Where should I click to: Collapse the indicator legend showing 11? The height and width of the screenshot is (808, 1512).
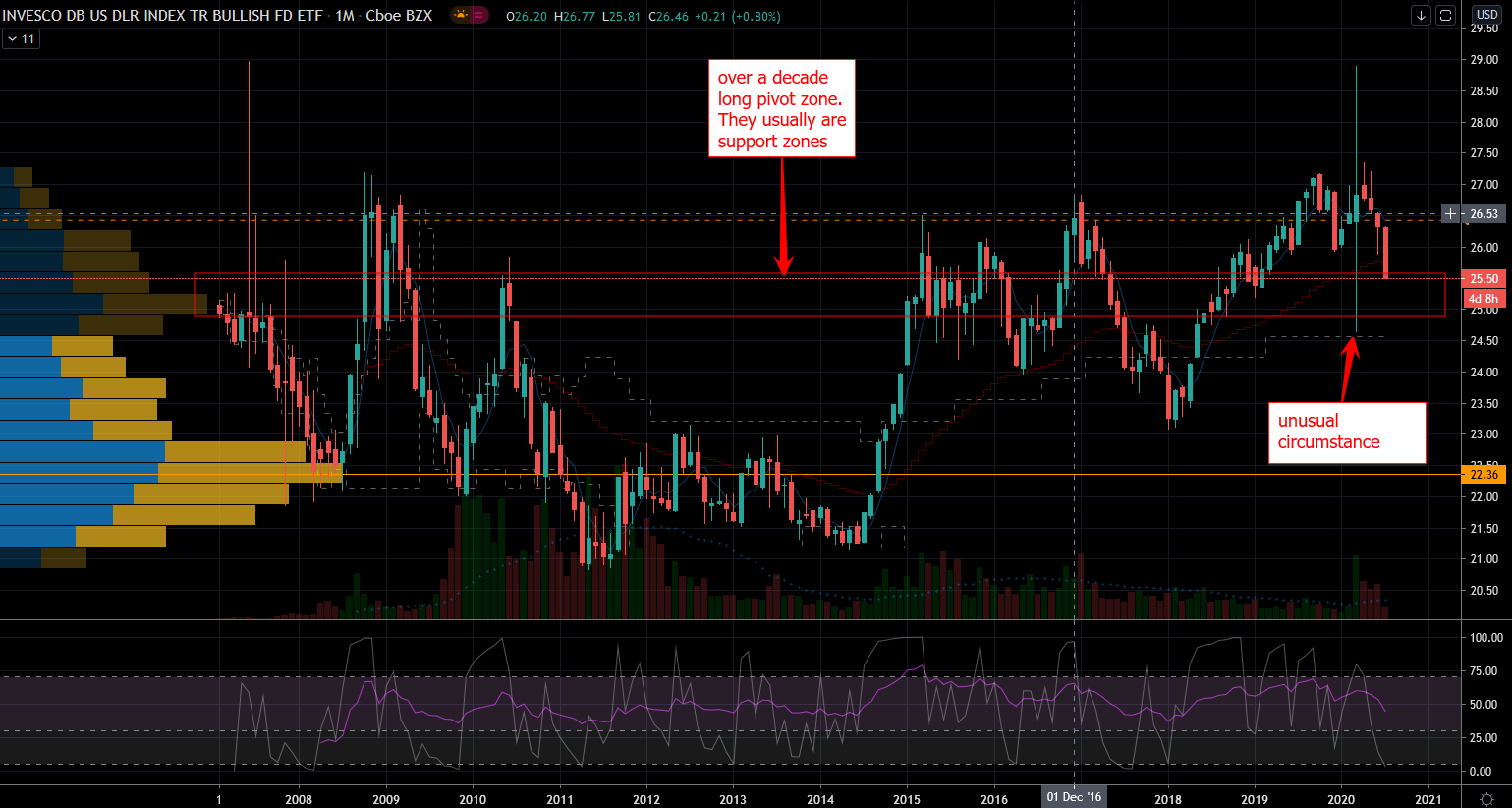tap(21, 39)
